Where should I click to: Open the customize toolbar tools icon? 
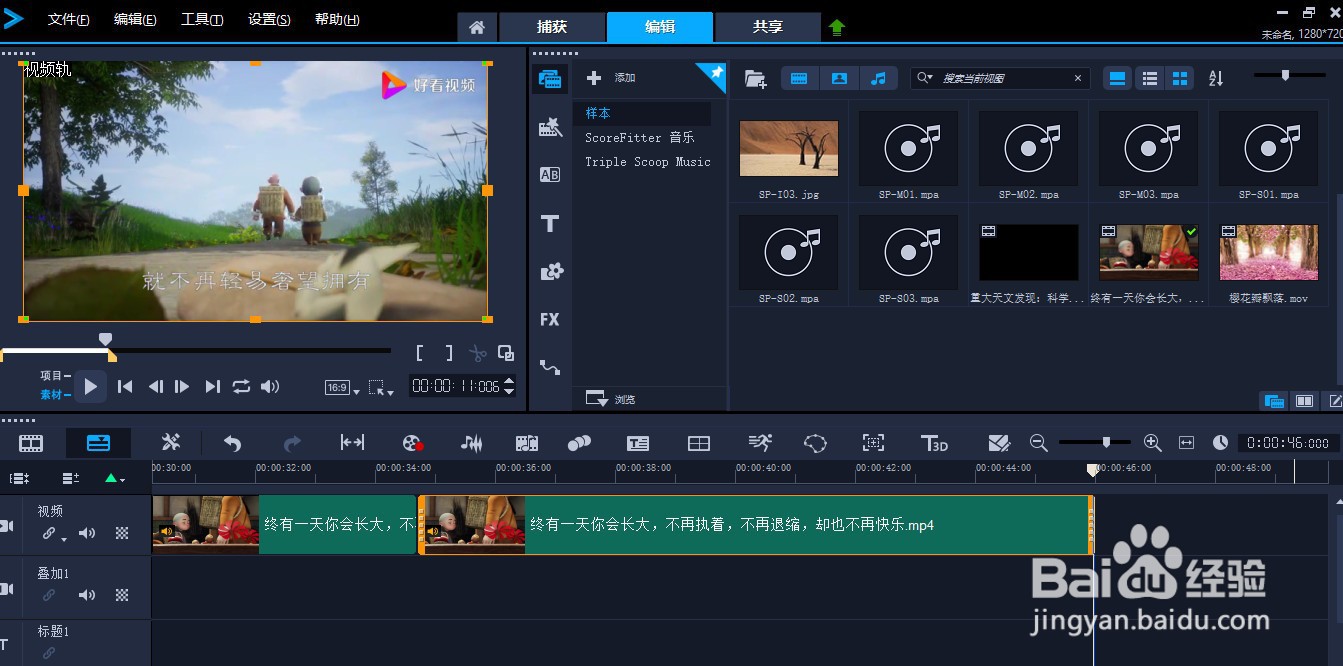[171, 442]
